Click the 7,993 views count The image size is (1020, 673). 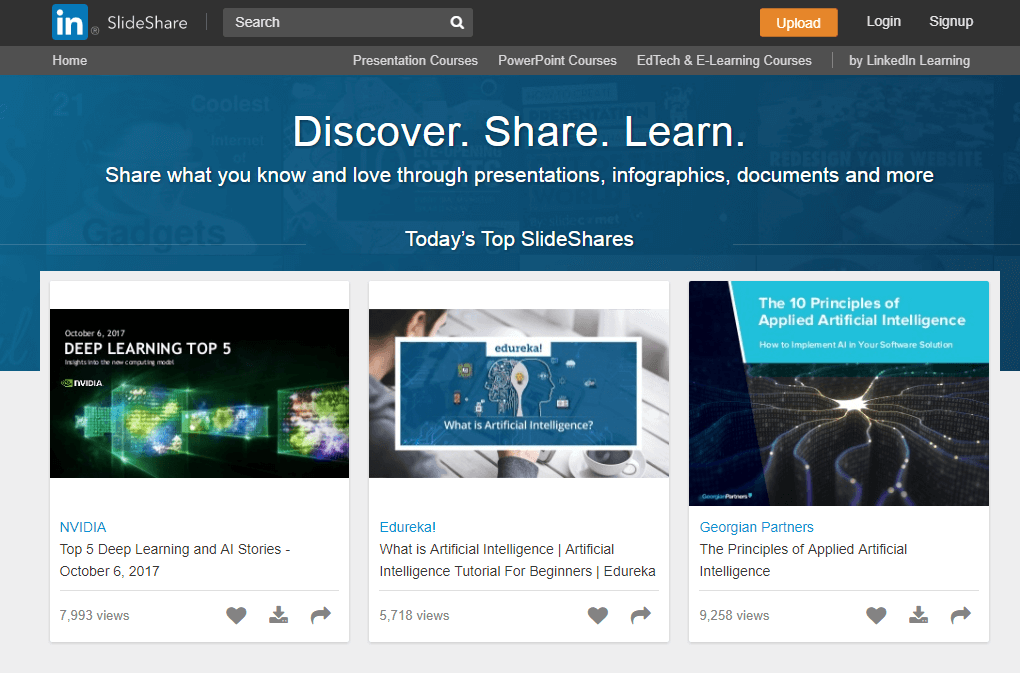(94, 615)
